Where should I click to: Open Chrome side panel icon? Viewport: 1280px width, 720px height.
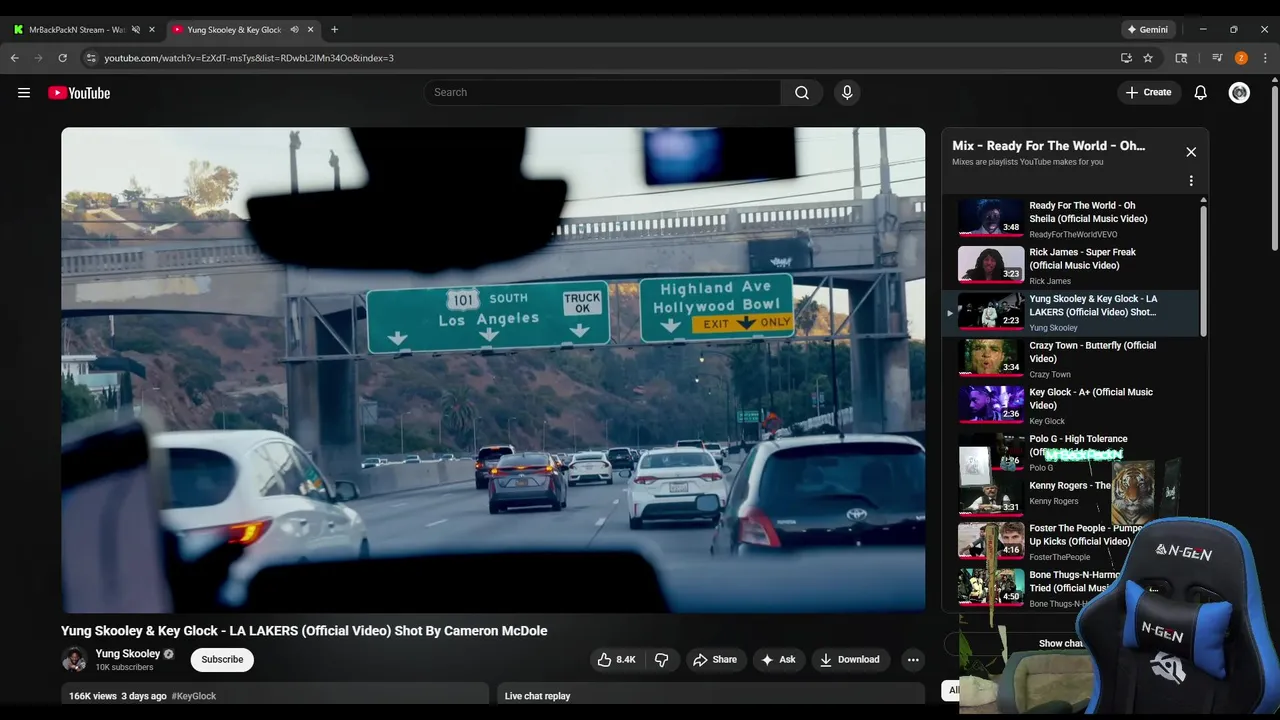1181,58
